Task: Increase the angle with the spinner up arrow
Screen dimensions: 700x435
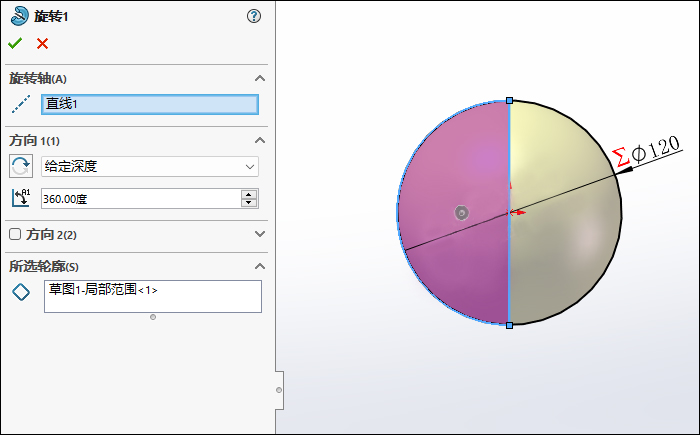Action: (x=249, y=194)
